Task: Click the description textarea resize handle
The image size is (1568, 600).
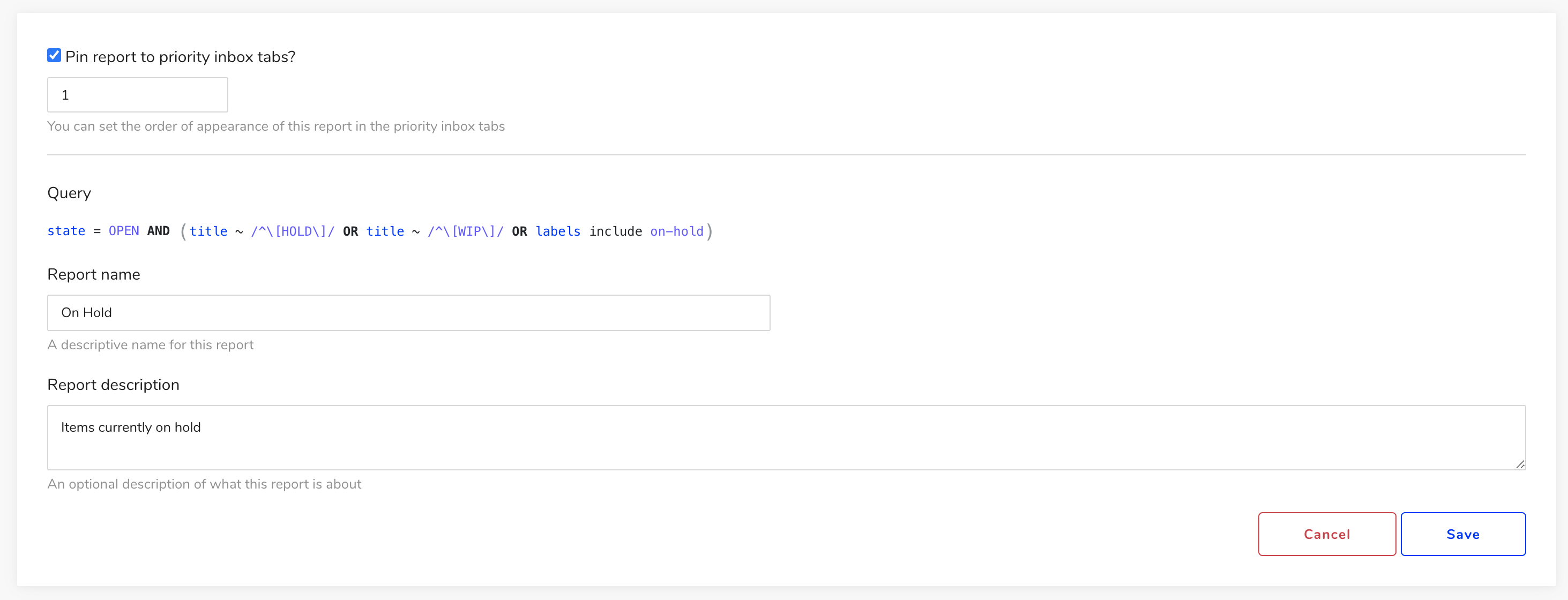Action: 1520,464
